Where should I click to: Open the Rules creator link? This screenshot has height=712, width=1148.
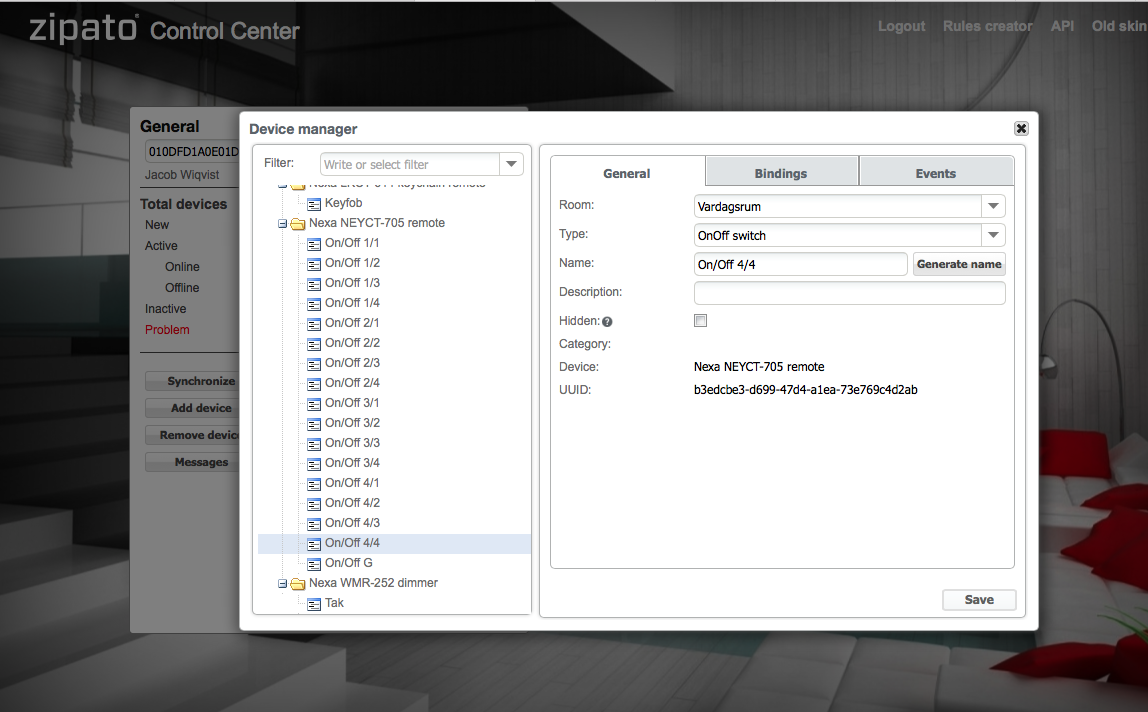pyautogui.click(x=987, y=26)
